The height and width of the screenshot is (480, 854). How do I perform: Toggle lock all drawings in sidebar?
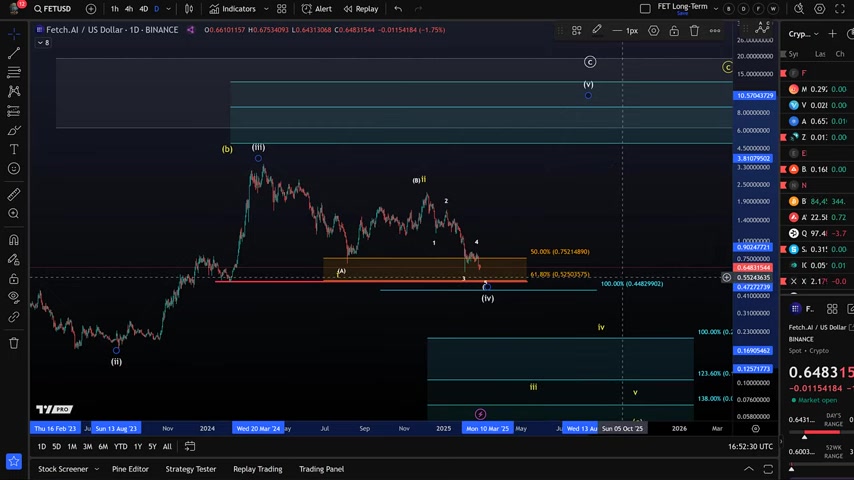click(14, 279)
